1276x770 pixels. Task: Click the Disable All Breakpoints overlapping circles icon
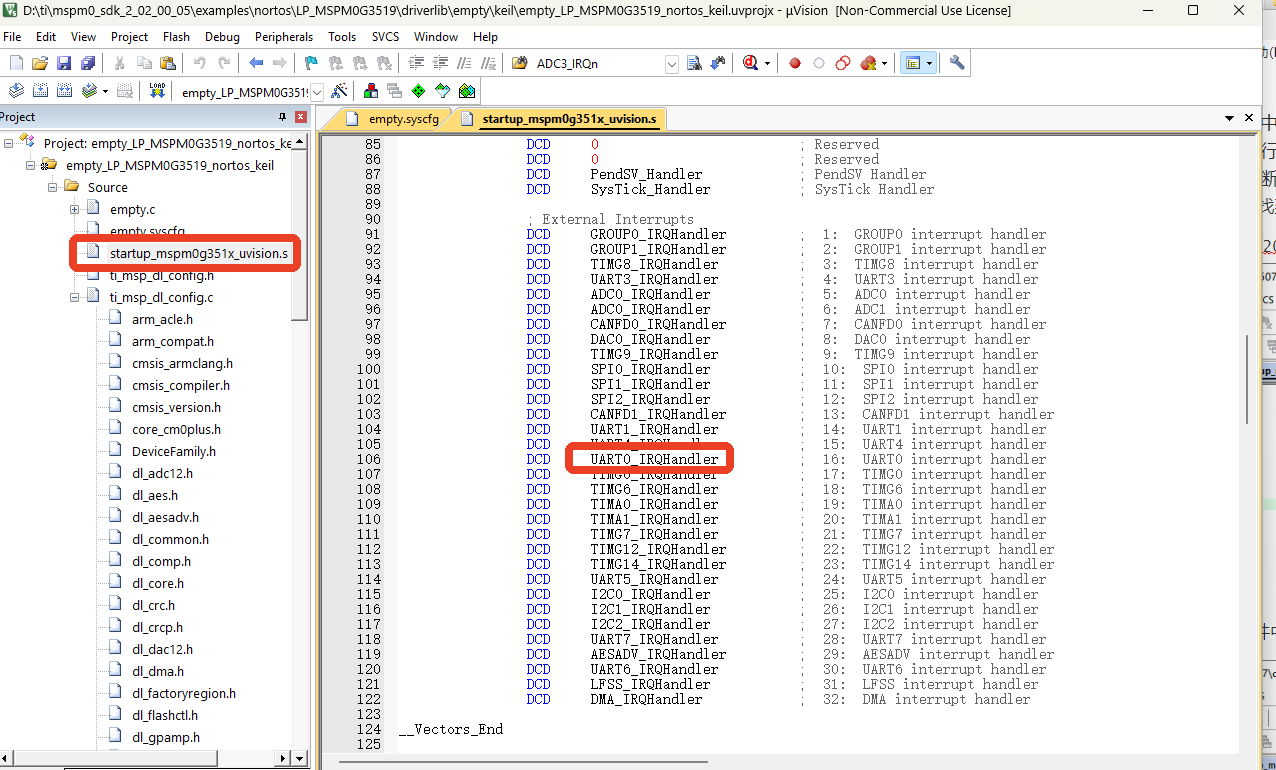(x=843, y=63)
